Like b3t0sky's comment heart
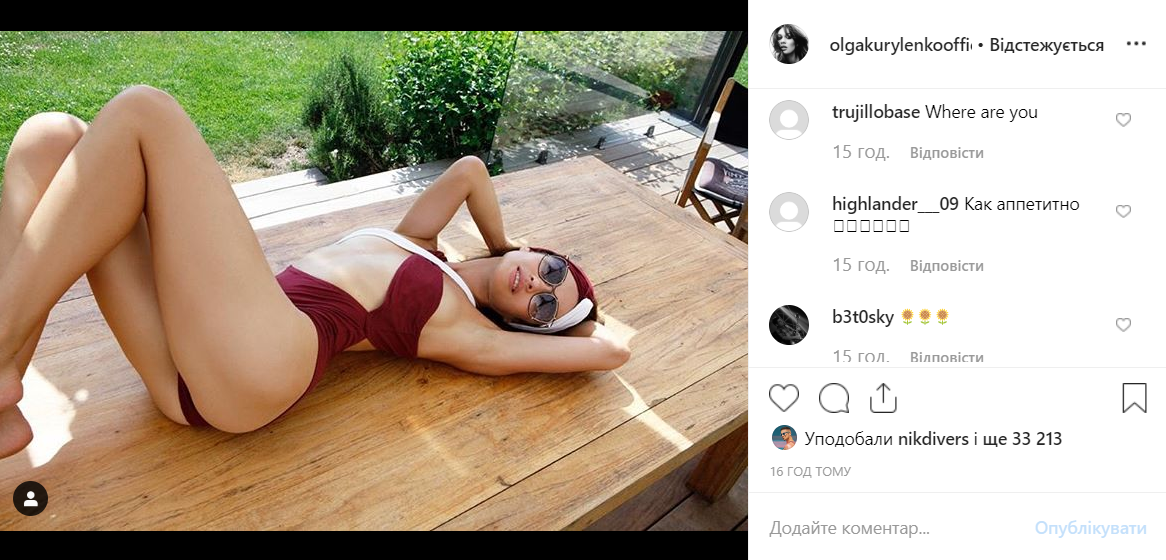 click(x=1123, y=324)
